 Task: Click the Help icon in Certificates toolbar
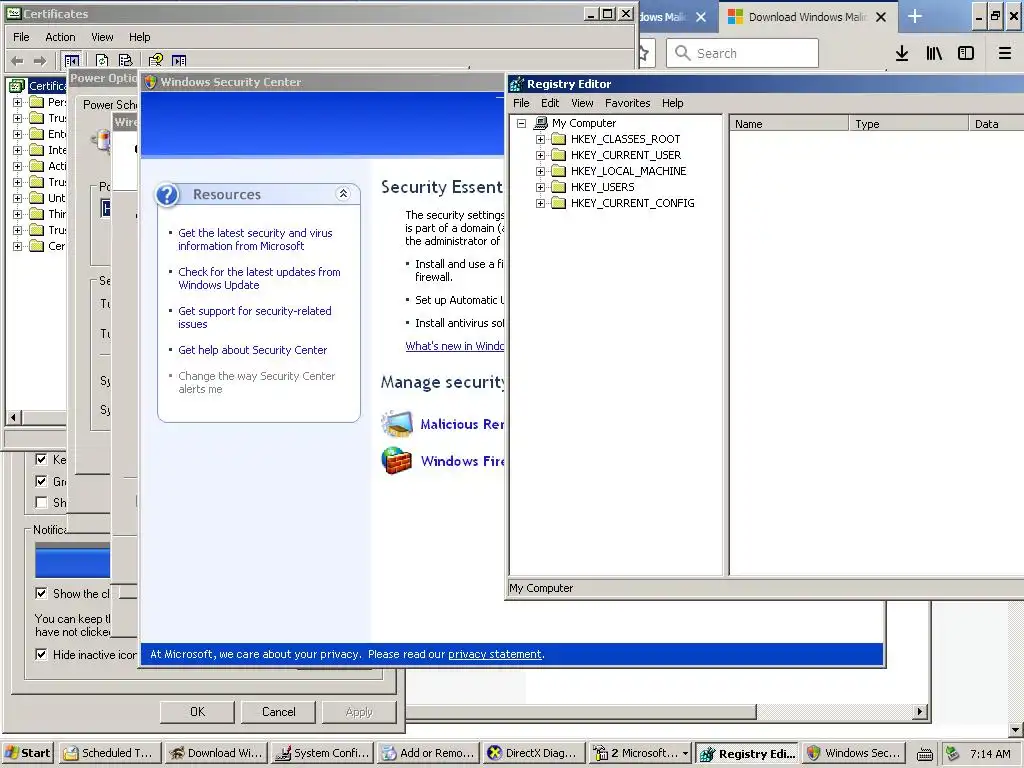(155, 61)
